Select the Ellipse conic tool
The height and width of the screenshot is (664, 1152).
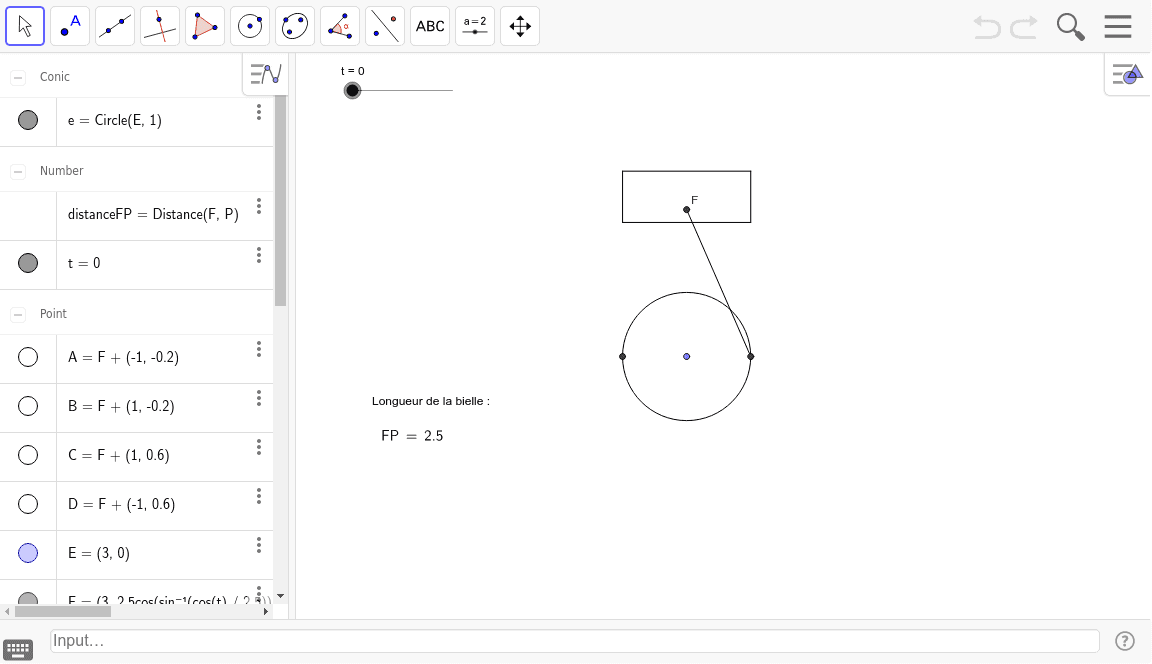click(x=295, y=26)
